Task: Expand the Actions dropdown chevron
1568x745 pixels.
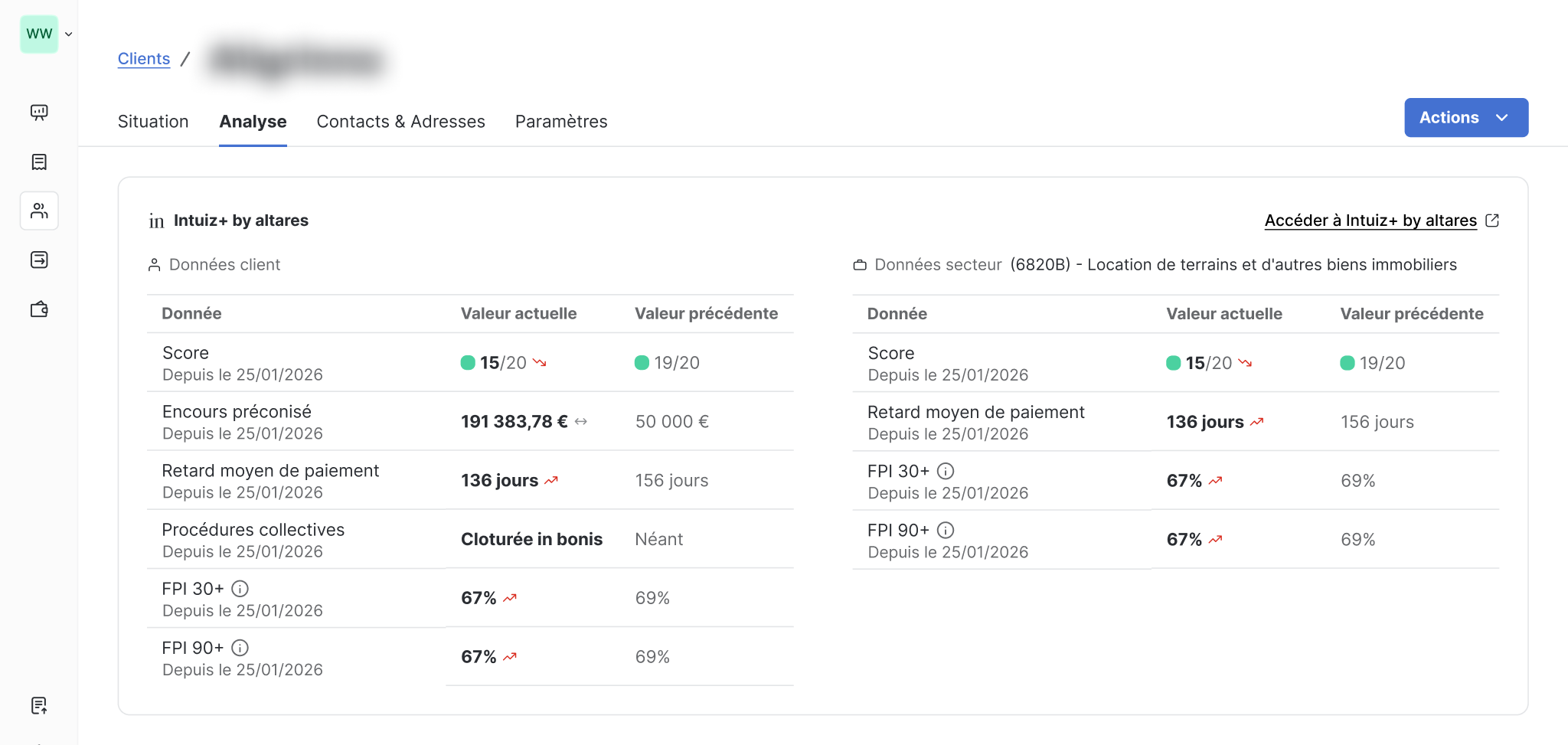Action: [1501, 118]
